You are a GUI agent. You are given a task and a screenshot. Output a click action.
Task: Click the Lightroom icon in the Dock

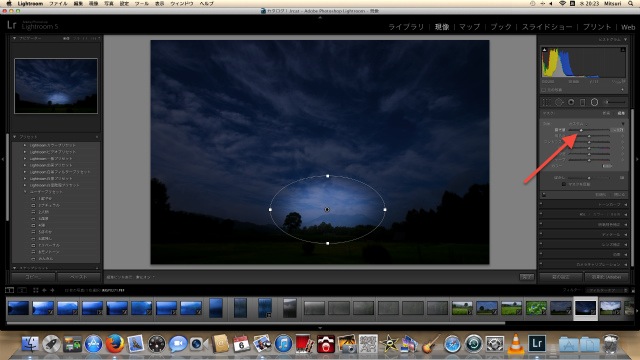tap(537, 343)
